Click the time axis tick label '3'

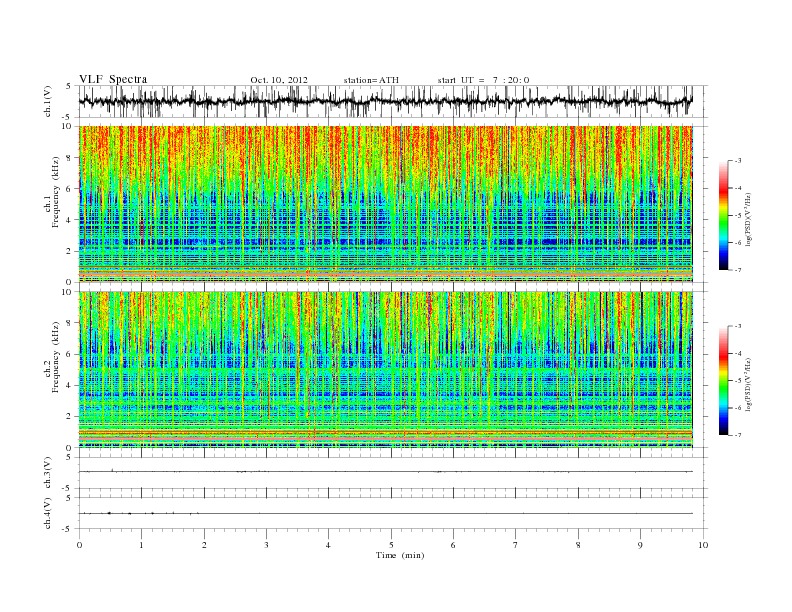(266, 545)
